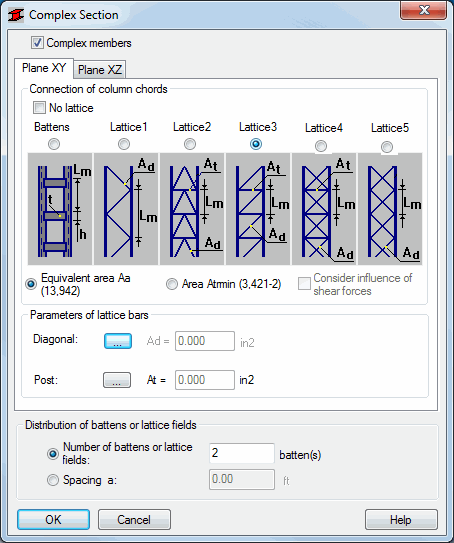Open Diagonal section selector button
This screenshot has height=543, width=454.
click(118, 341)
